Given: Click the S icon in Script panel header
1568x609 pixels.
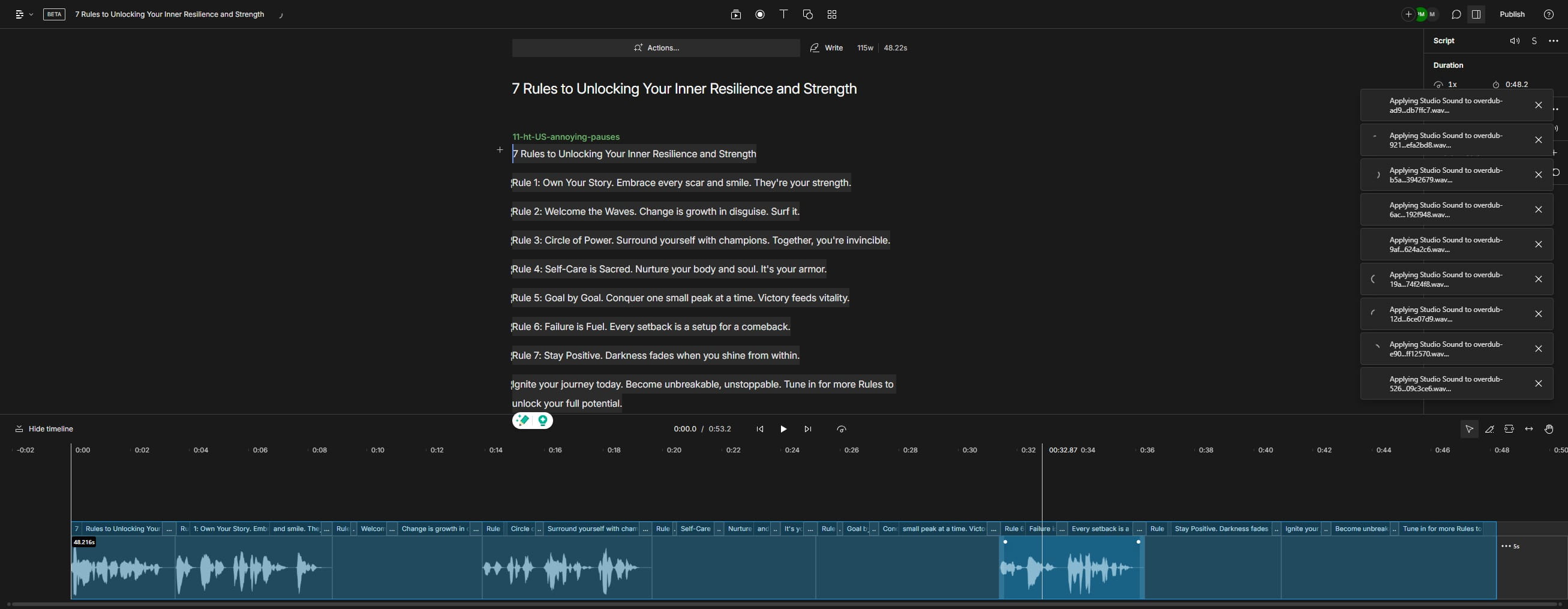Looking at the screenshot, I should [1534, 41].
